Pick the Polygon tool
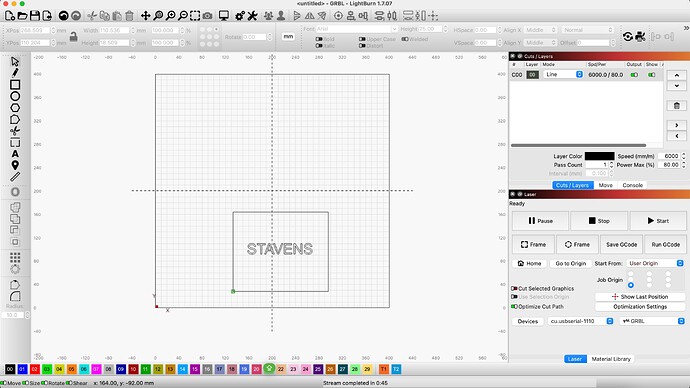The image size is (690, 388). point(15,108)
